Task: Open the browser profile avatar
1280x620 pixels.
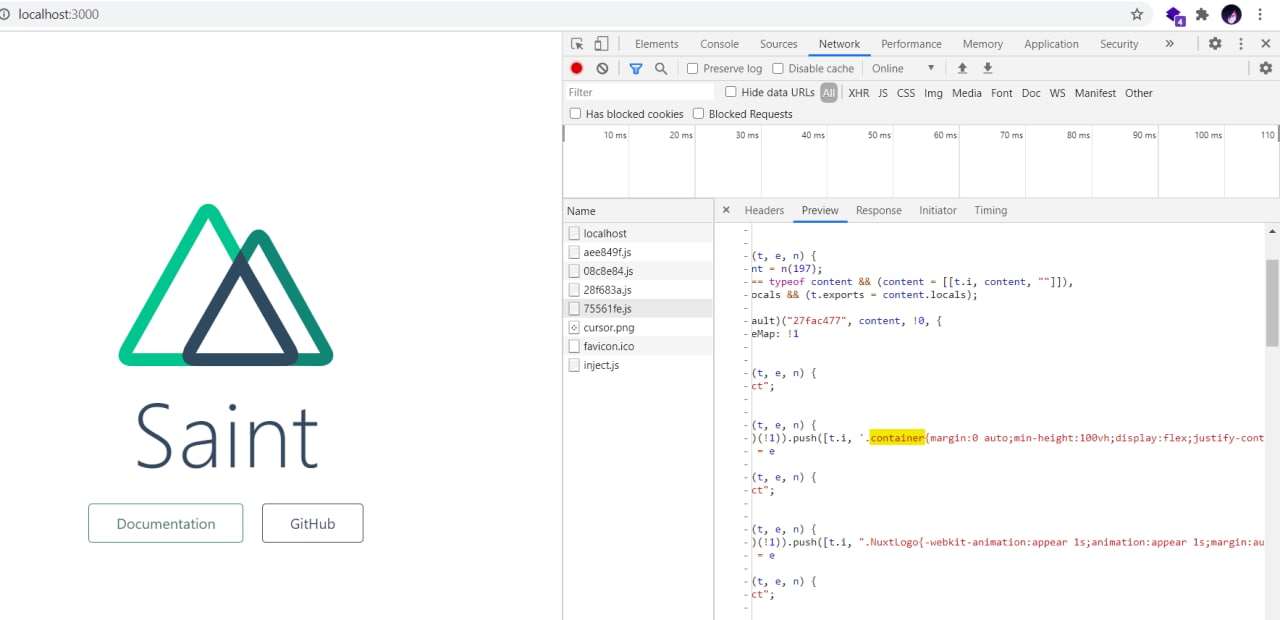Action: (1232, 15)
